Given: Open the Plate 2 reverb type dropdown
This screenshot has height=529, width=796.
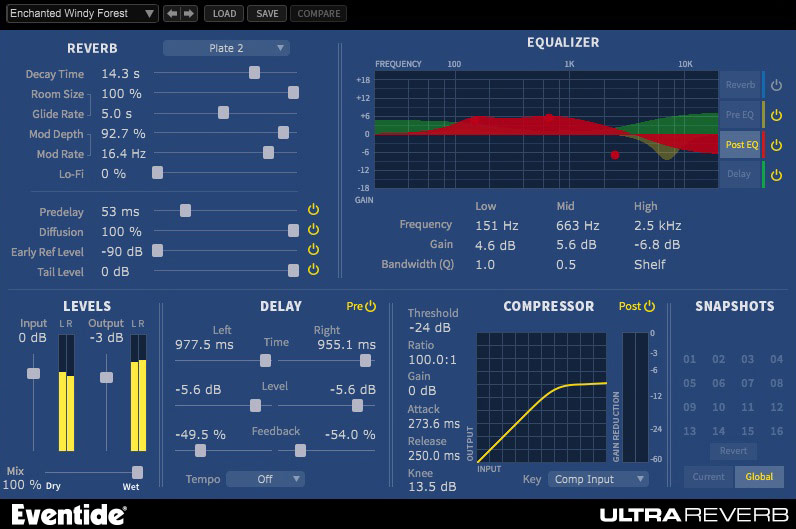Looking at the screenshot, I should 226,48.
